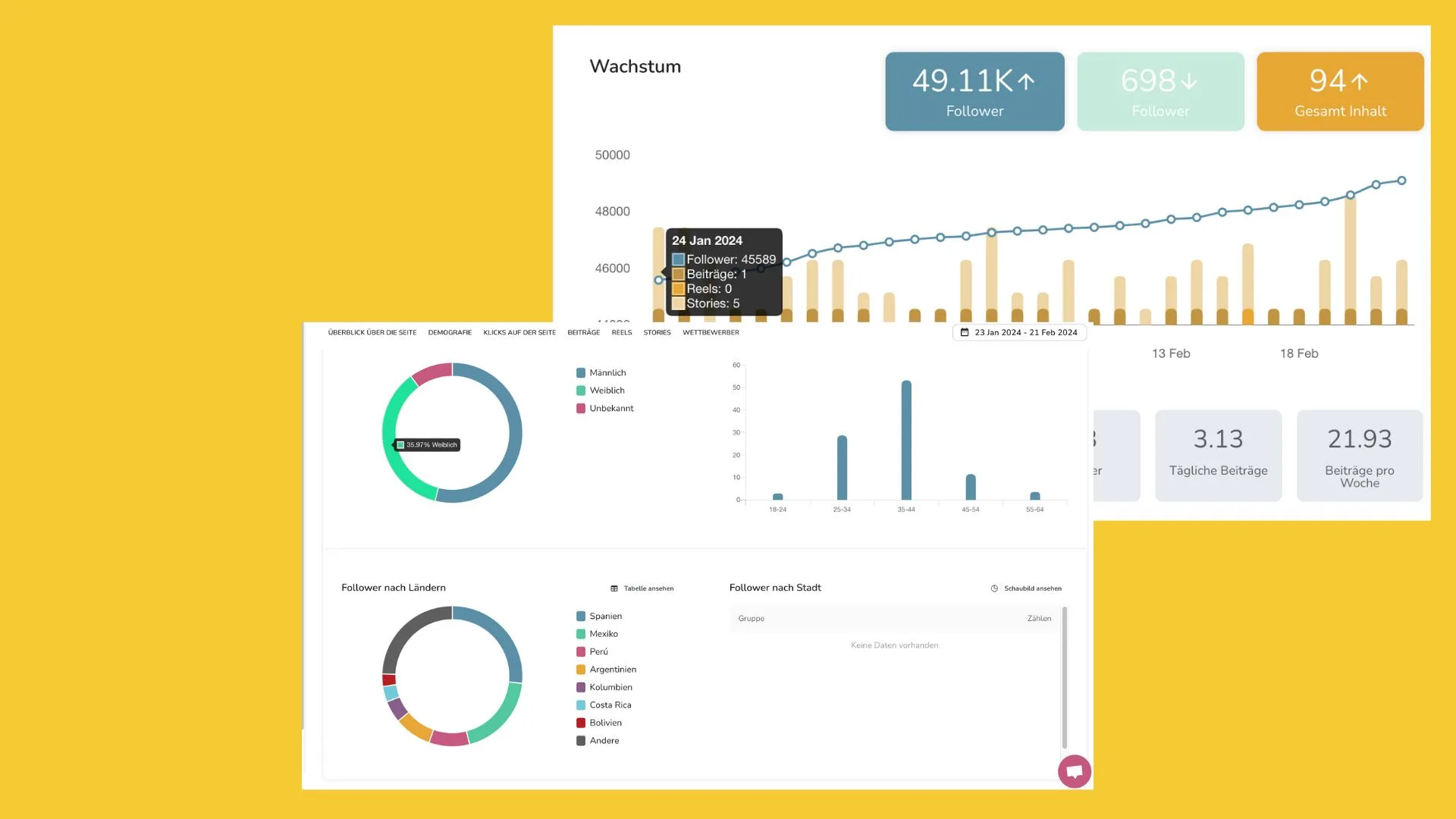The width and height of the screenshot is (1456, 819).
Task: Click the 49.11K Follower summary card
Action: (x=974, y=91)
